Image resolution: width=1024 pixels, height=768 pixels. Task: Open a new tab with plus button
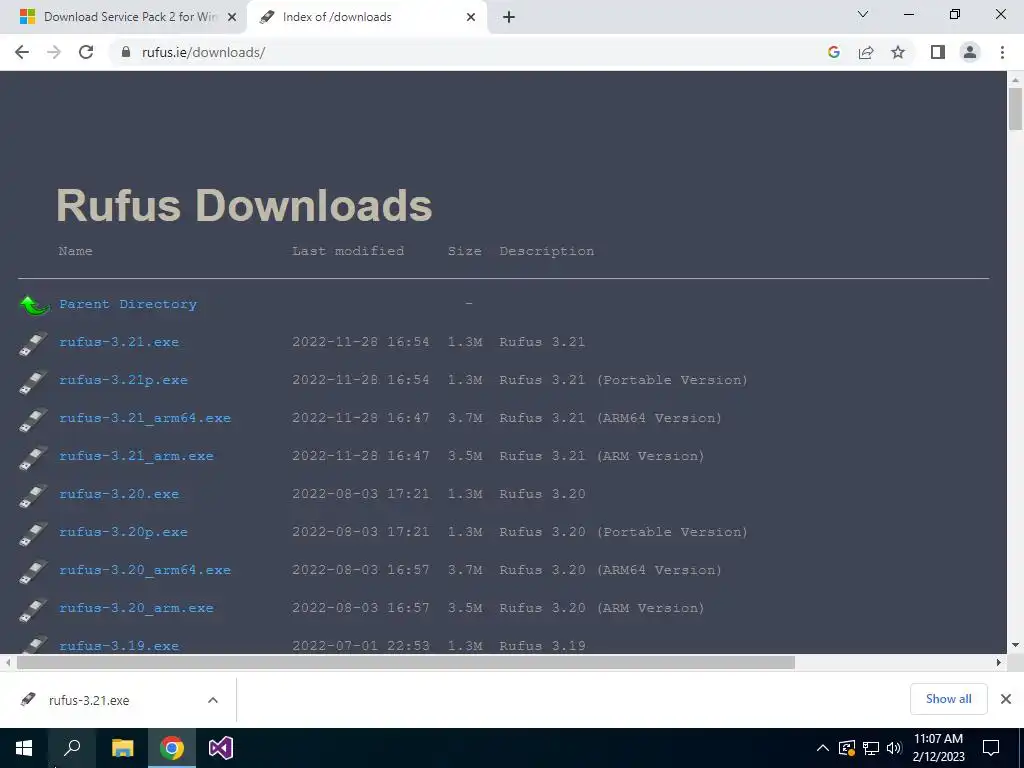(x=509, y=17)
